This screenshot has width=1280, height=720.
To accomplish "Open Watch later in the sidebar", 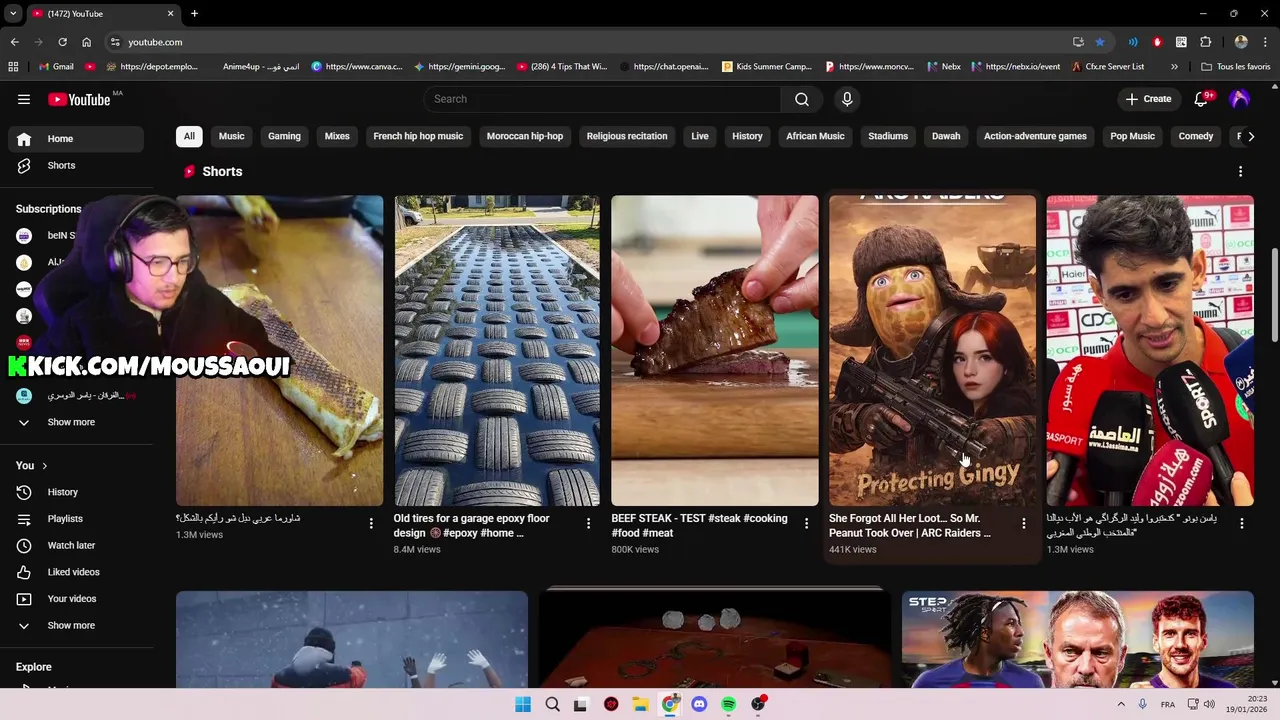I will click(76, 545).
